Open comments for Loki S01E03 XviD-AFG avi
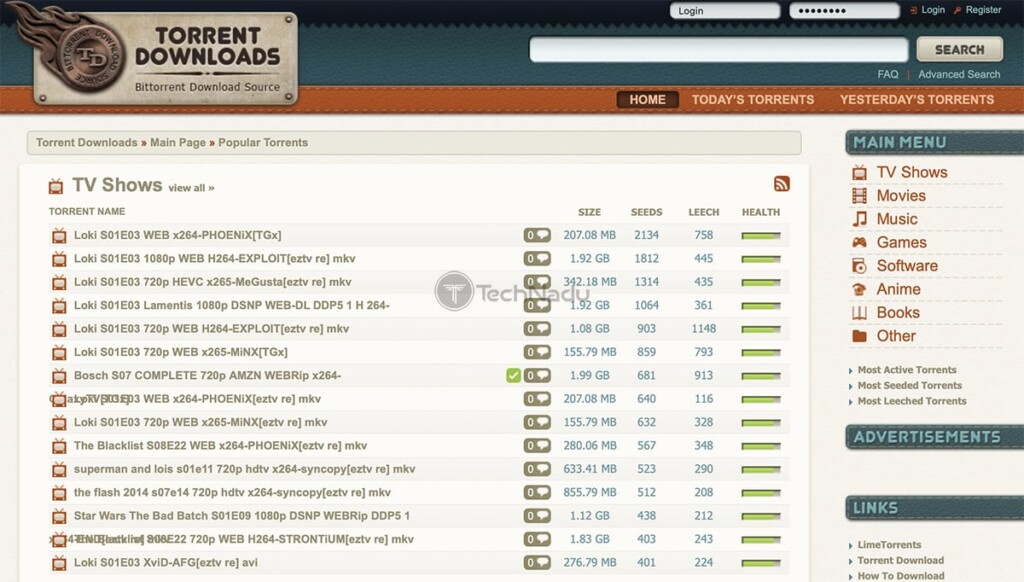The height and width of the screenshot is (582, 1024). (537, 562)
